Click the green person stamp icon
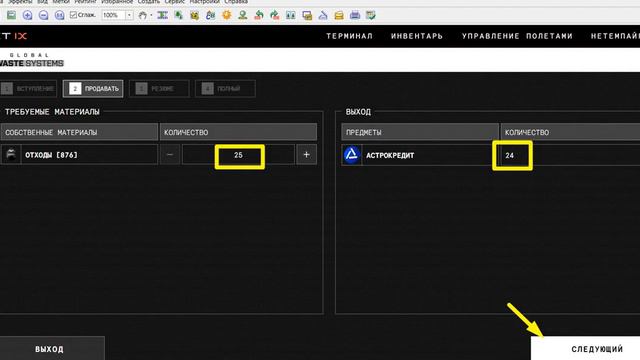 point(242,16)
